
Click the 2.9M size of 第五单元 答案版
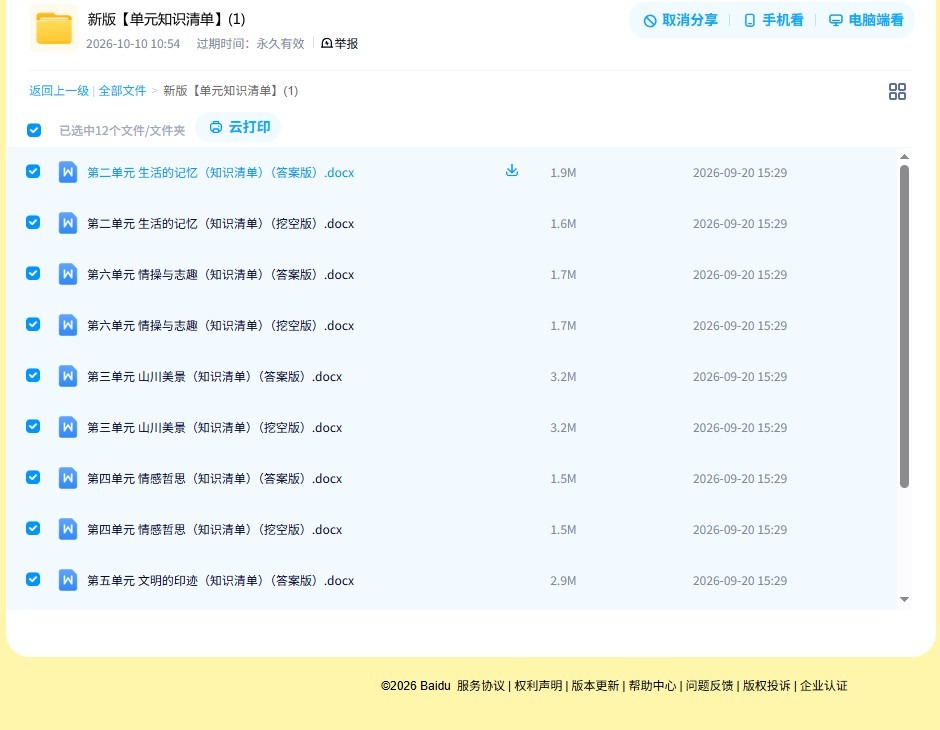(x=563, y=580)
